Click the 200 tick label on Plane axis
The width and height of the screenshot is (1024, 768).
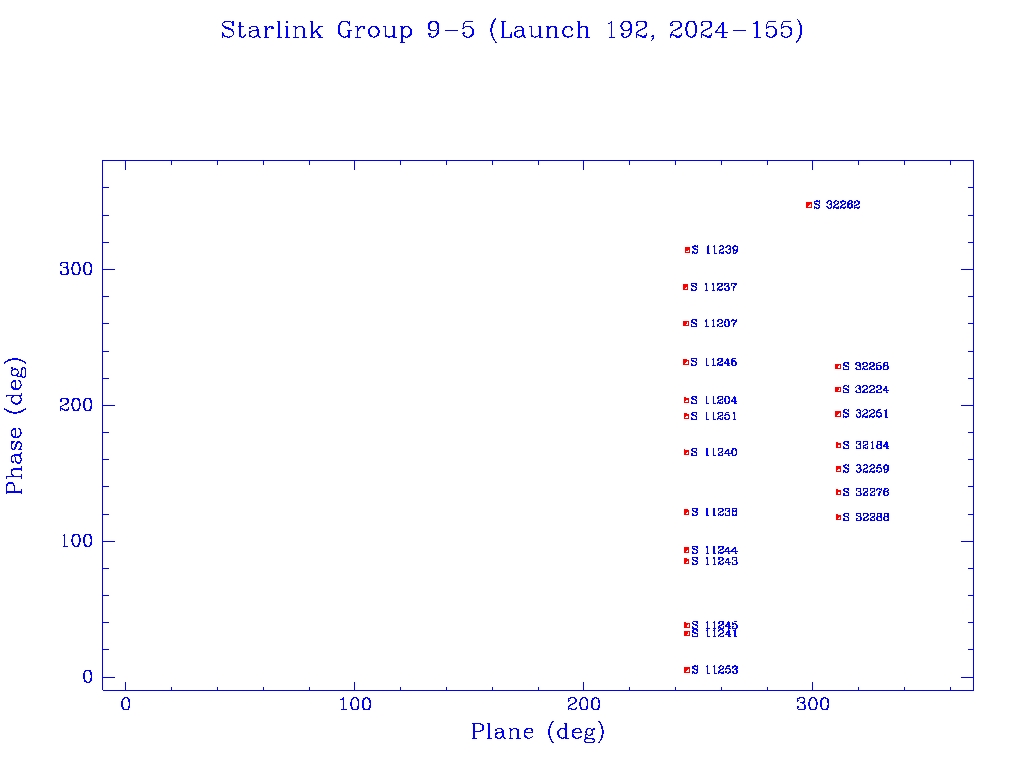pyautogui.click(x=583, y=705)
